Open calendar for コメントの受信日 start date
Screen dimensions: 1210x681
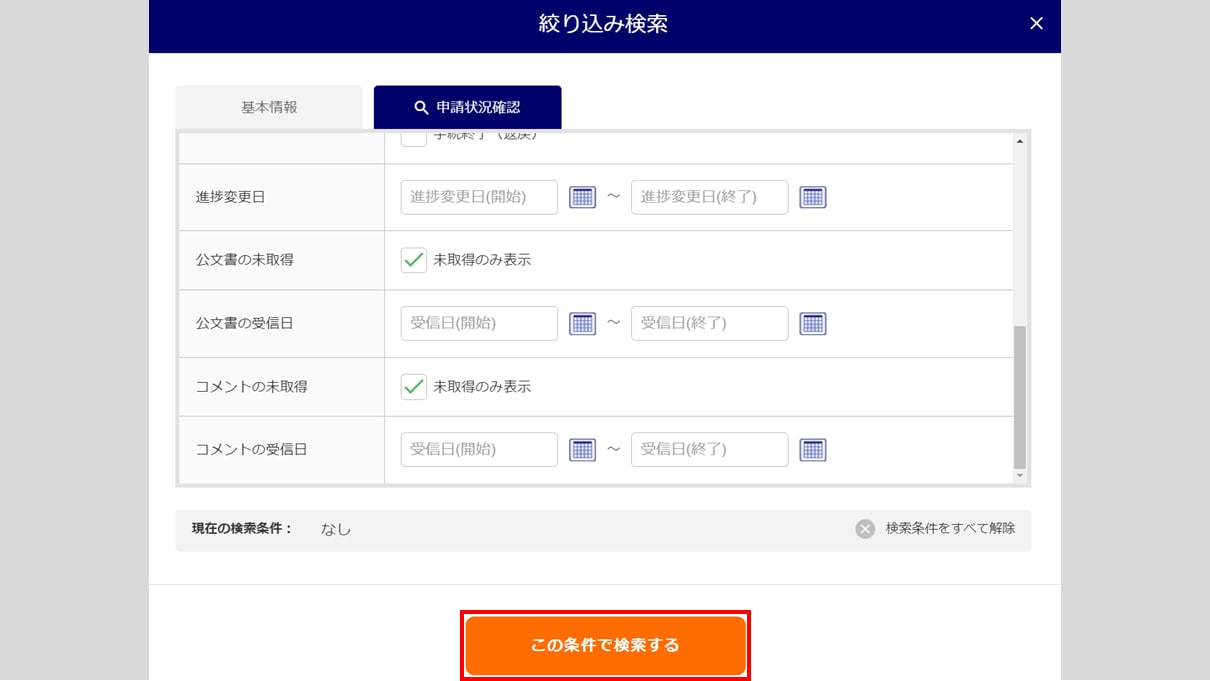[582, 450]
